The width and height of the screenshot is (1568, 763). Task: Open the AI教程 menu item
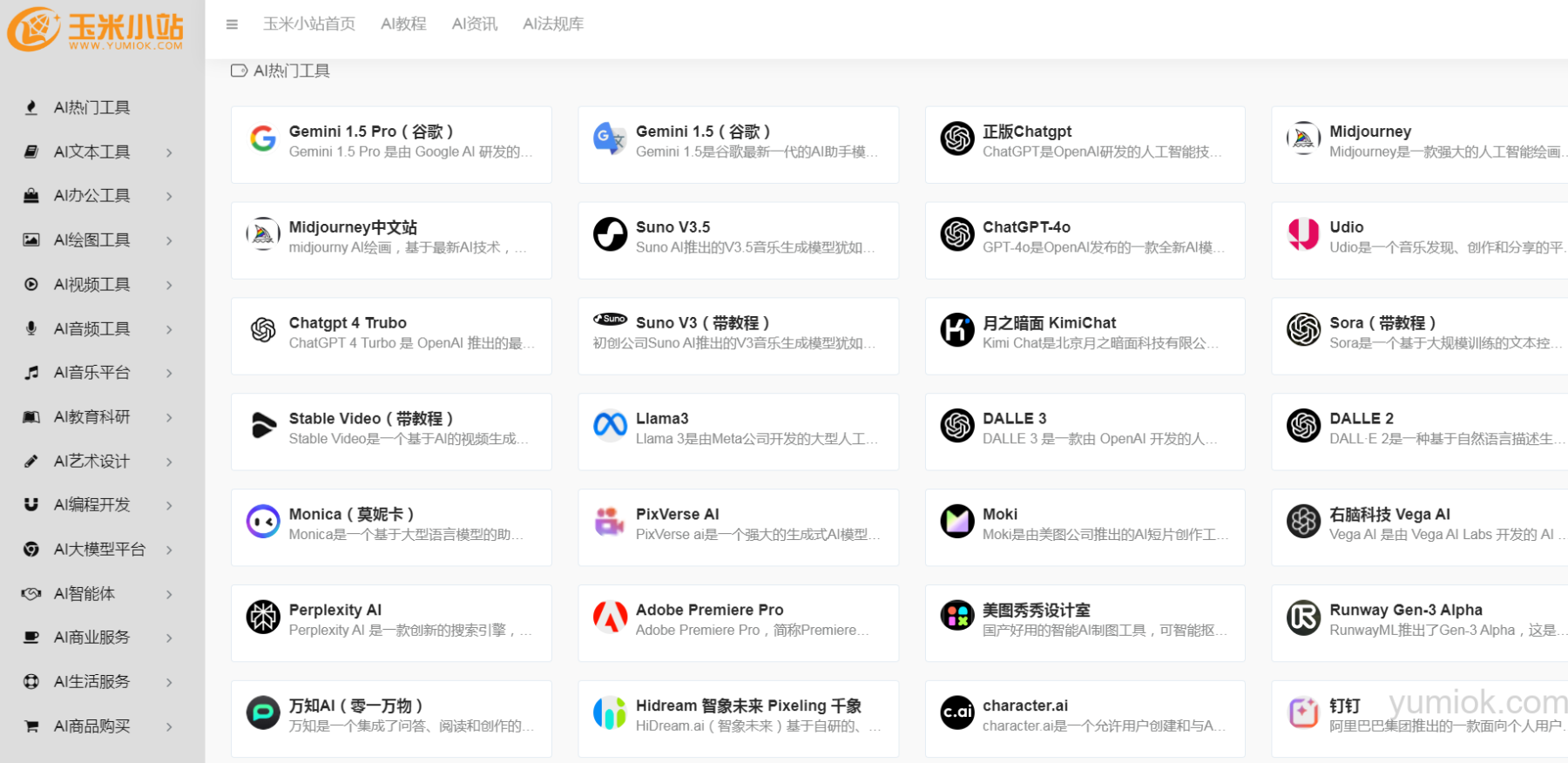pyautogui.click(x=403, y=24)
